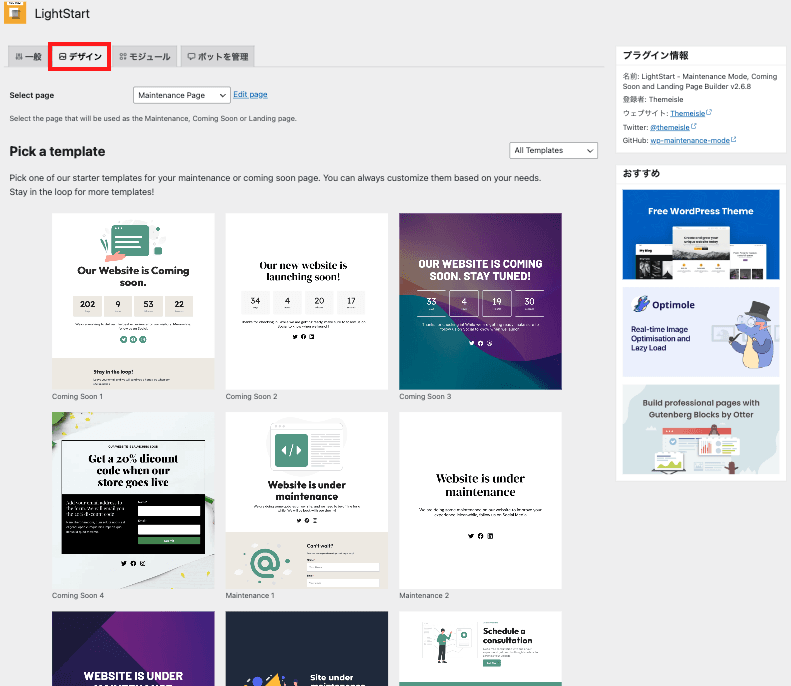Open the Optimole image optimisation banner
791x686 pixels.
point(700,331)
